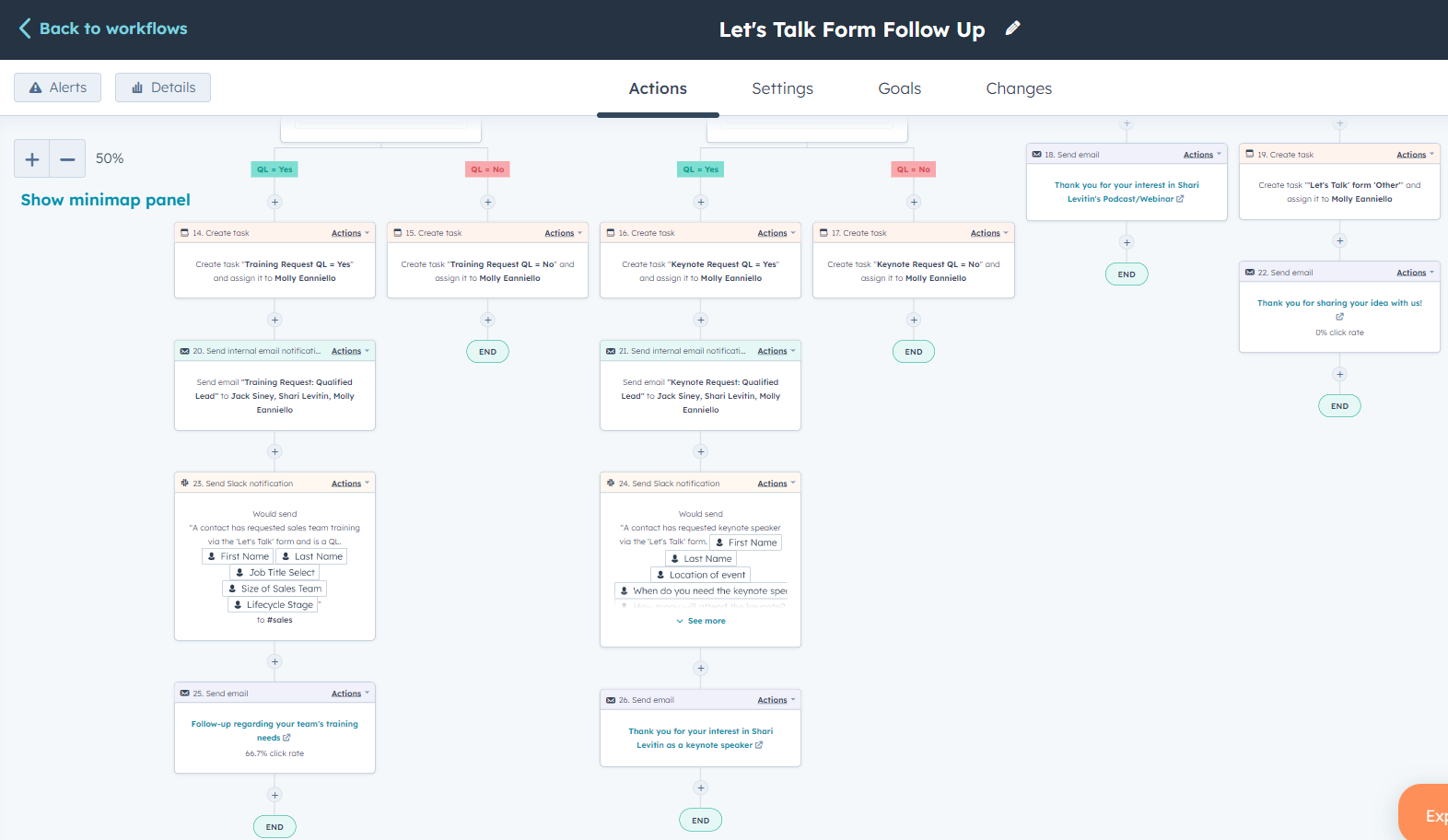Open Actions dropdown on step 18 Send email
The height and width of the screenshot is (840, 1448).
[1202, 155]
